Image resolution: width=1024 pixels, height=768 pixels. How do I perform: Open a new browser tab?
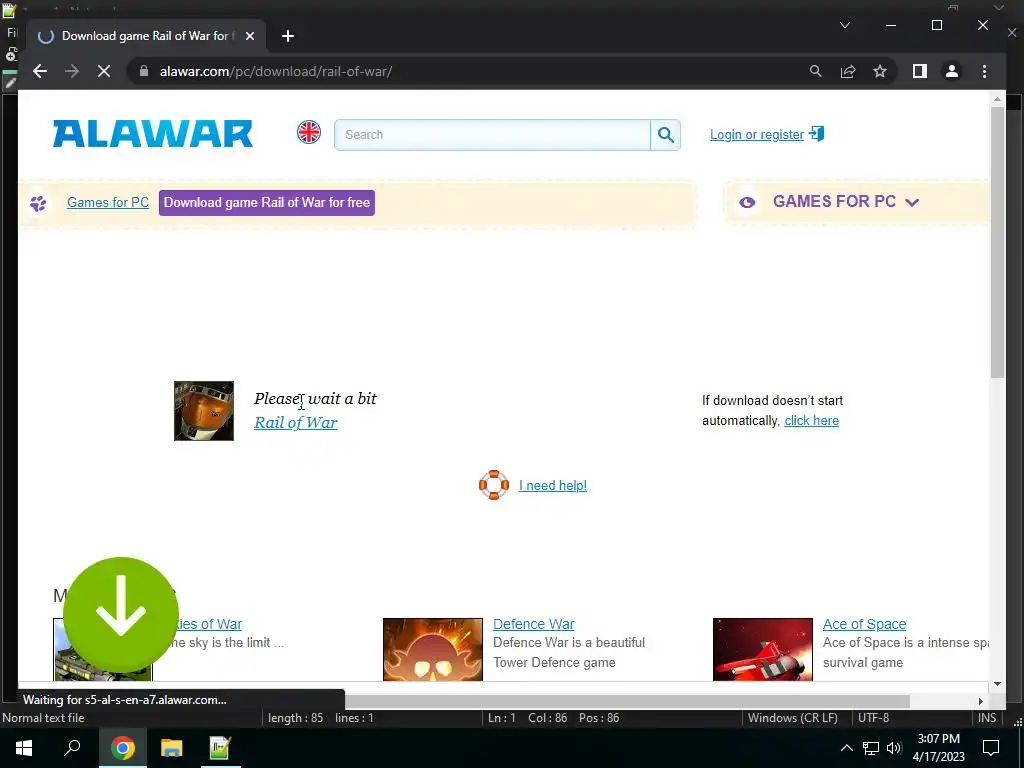[287, 36]
